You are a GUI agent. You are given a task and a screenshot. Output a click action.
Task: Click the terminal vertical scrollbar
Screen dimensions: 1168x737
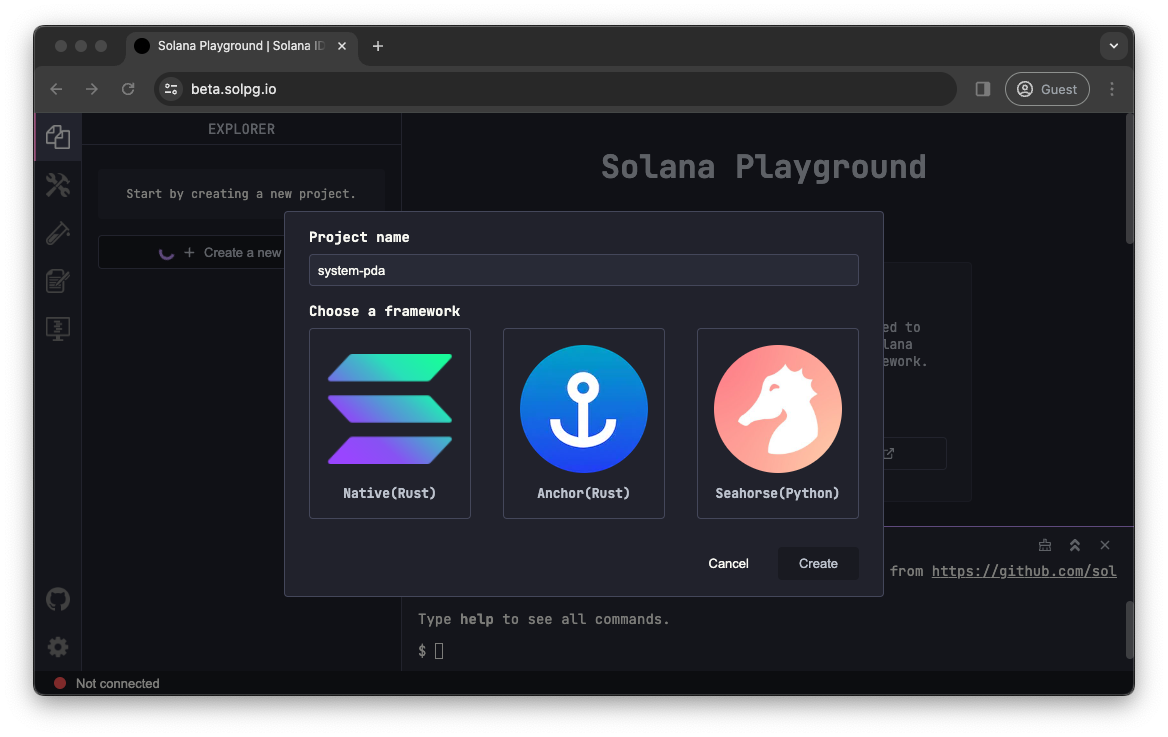pyautogui.click(x=1129, y=630)
